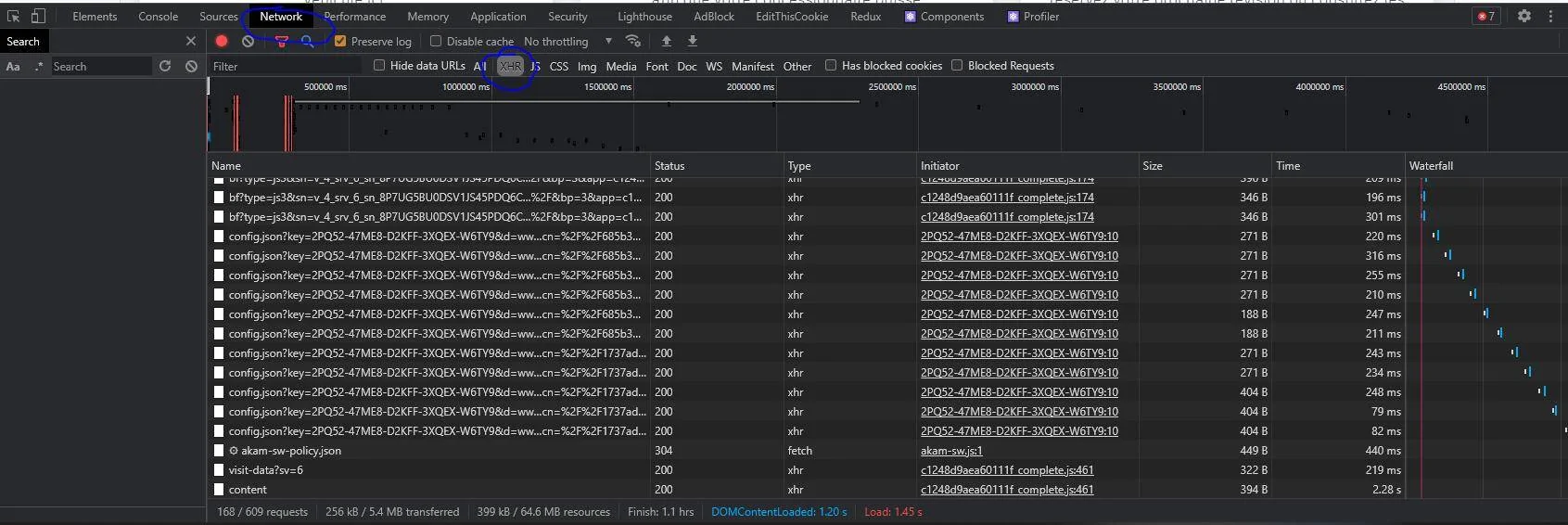Toggle Match Case (Aa) in search
This screenshot has width=1568, height=525.
13,66
